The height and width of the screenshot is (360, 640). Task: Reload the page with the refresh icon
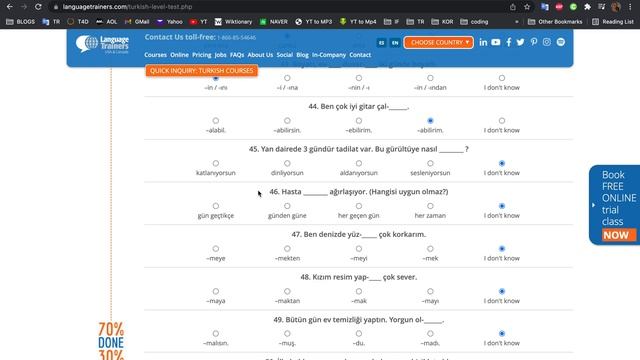click(38, 7)
